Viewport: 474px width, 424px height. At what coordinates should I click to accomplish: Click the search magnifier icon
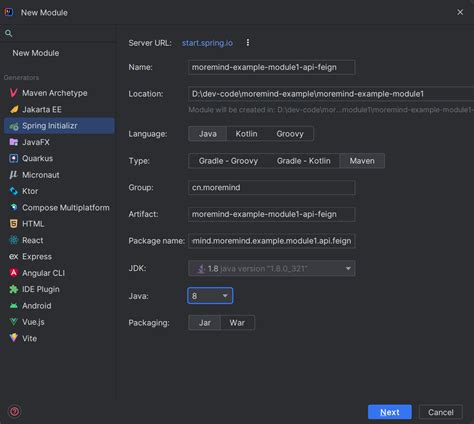tap(9, 33)
